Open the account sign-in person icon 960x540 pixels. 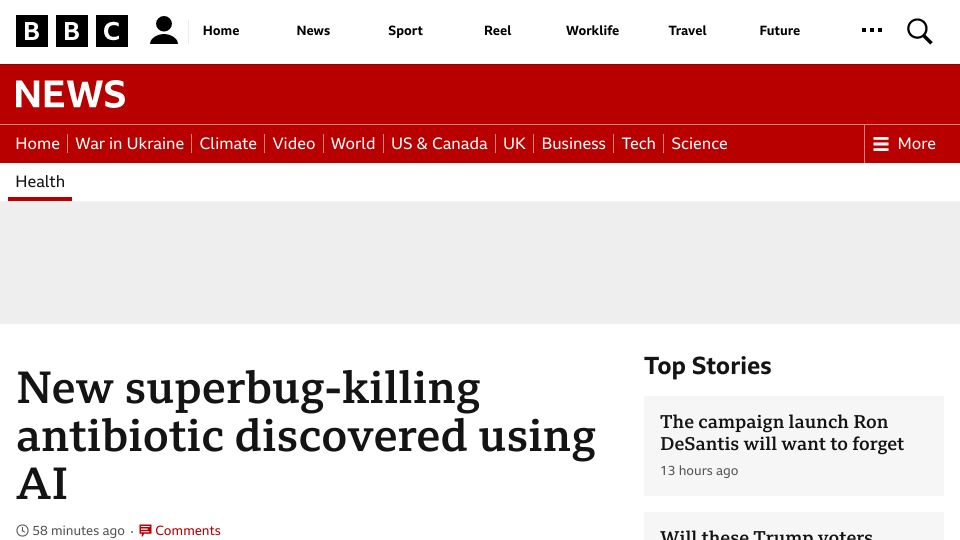pos(164,31)
